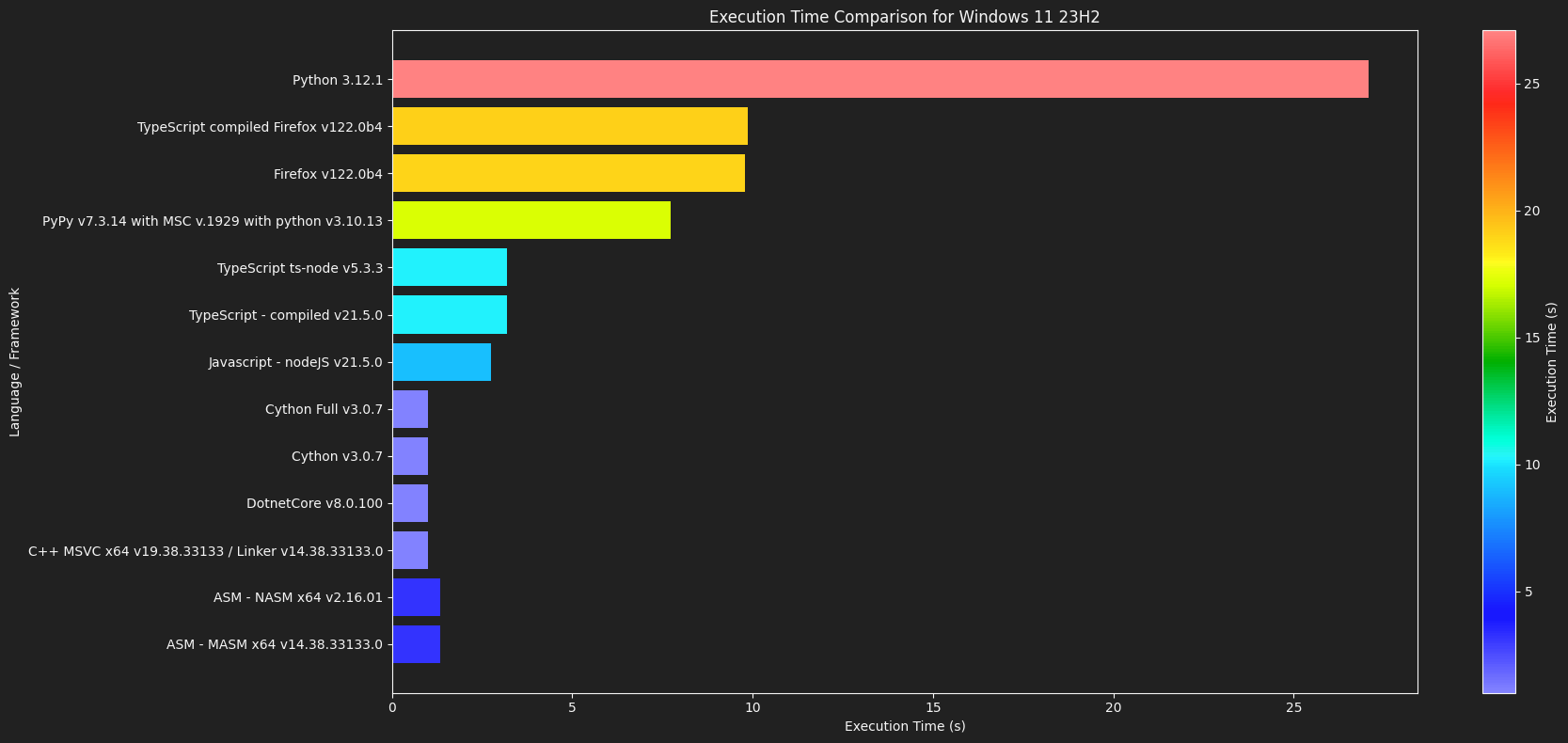
Task: Select the TypeScript compiled Firefox bar
Action: click(x=570, y=126)
